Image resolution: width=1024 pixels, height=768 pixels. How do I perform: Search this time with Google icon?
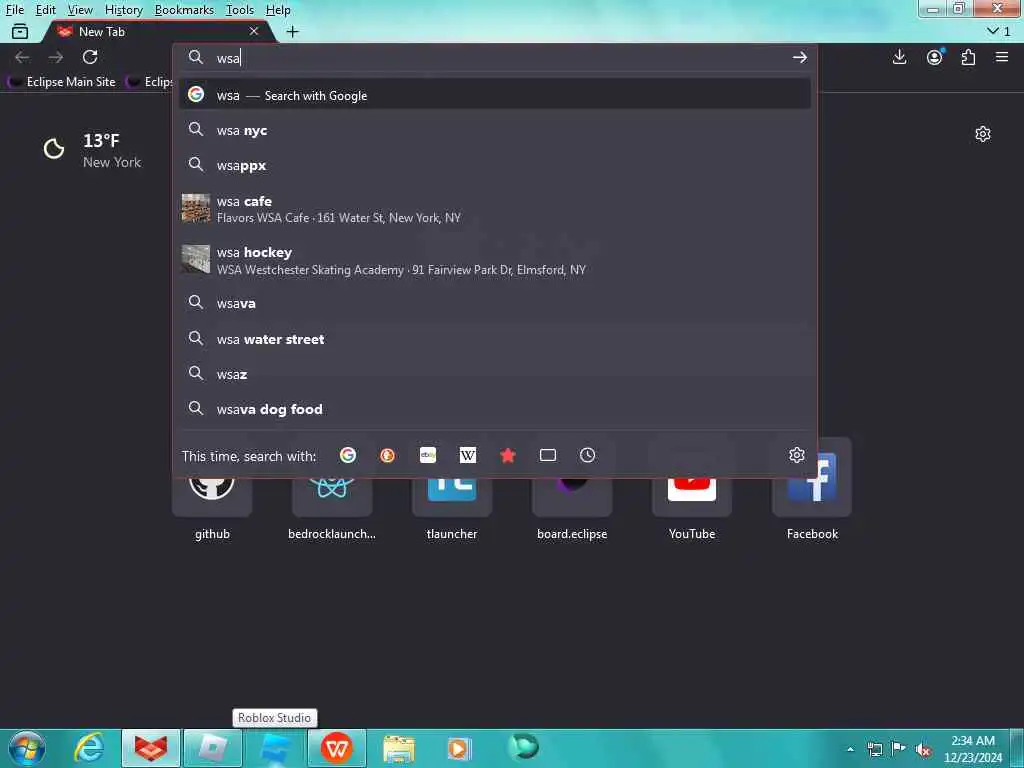pos(348,455)
